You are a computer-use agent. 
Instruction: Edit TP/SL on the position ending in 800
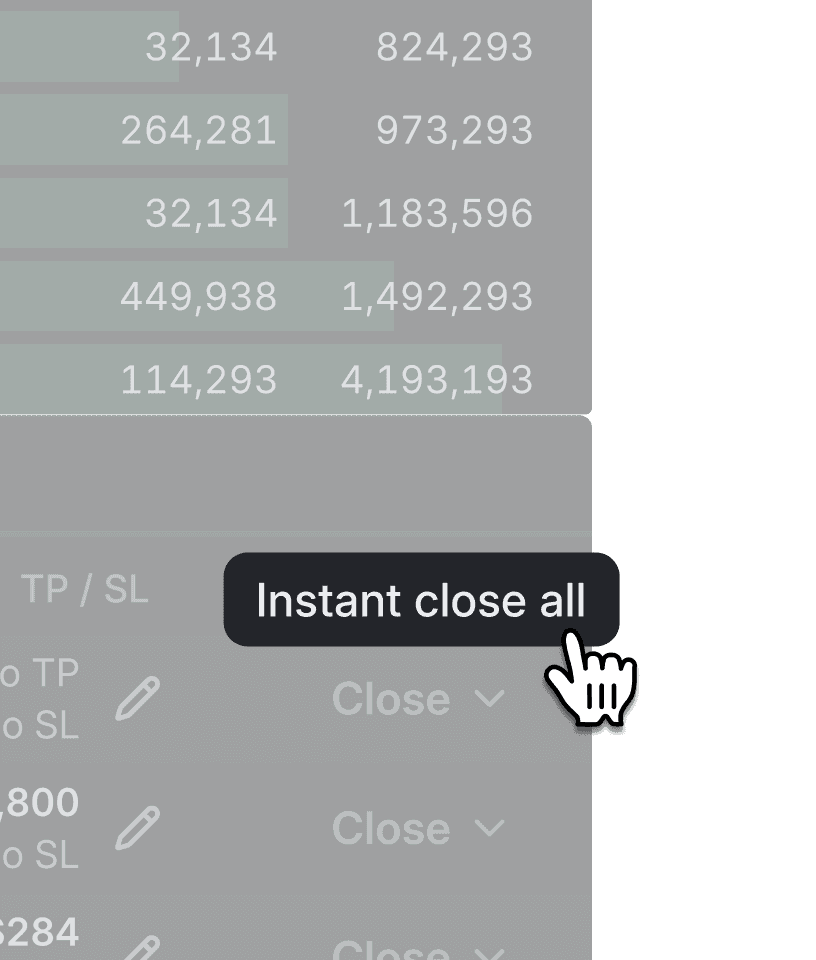[x=137, y=828]
